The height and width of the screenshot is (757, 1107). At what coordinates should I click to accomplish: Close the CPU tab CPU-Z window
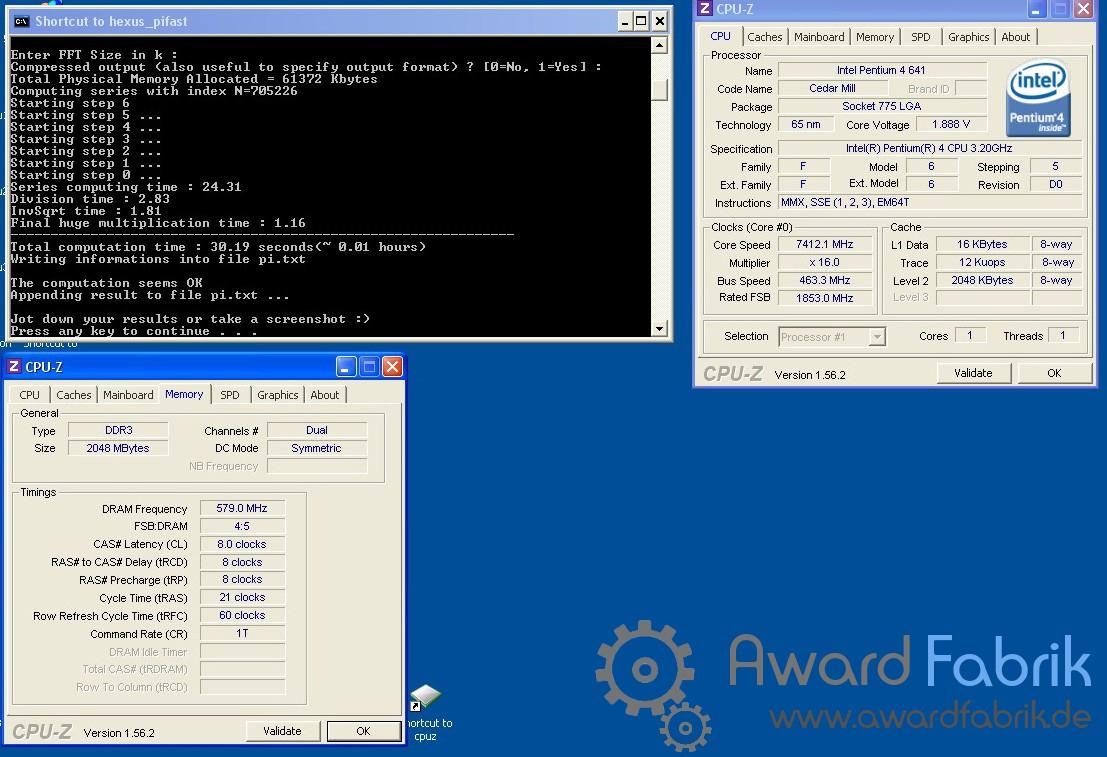pos(1083,9)
